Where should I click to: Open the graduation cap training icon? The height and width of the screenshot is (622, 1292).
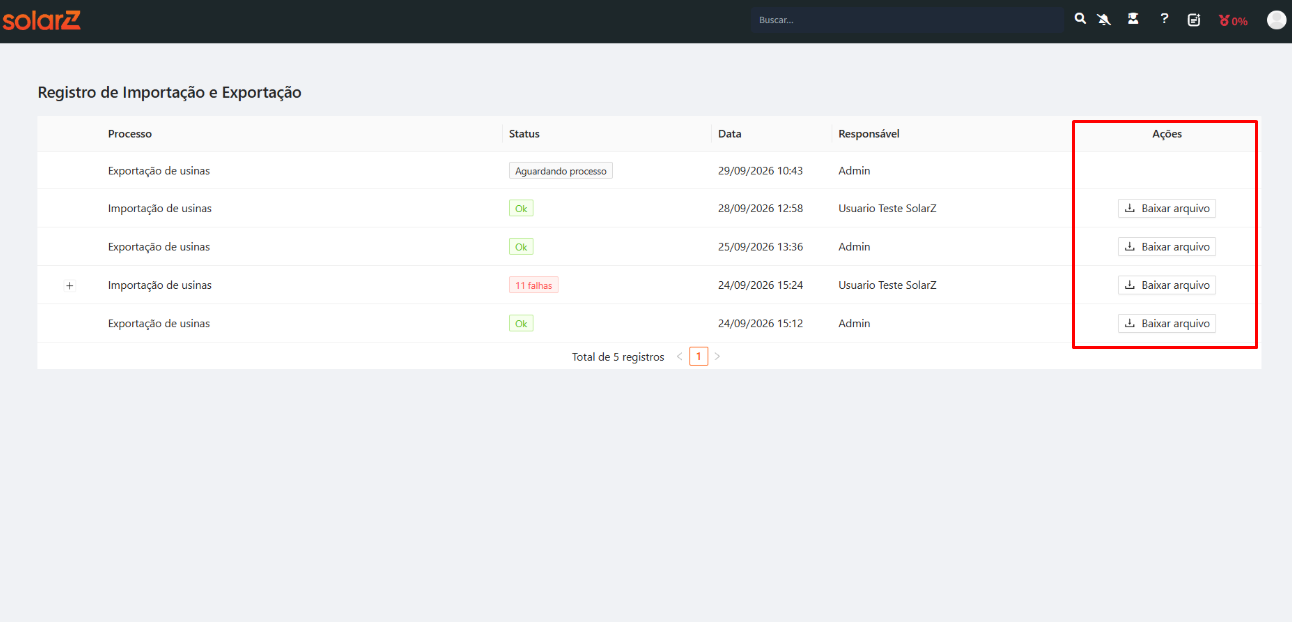(x=1133, y=19)
